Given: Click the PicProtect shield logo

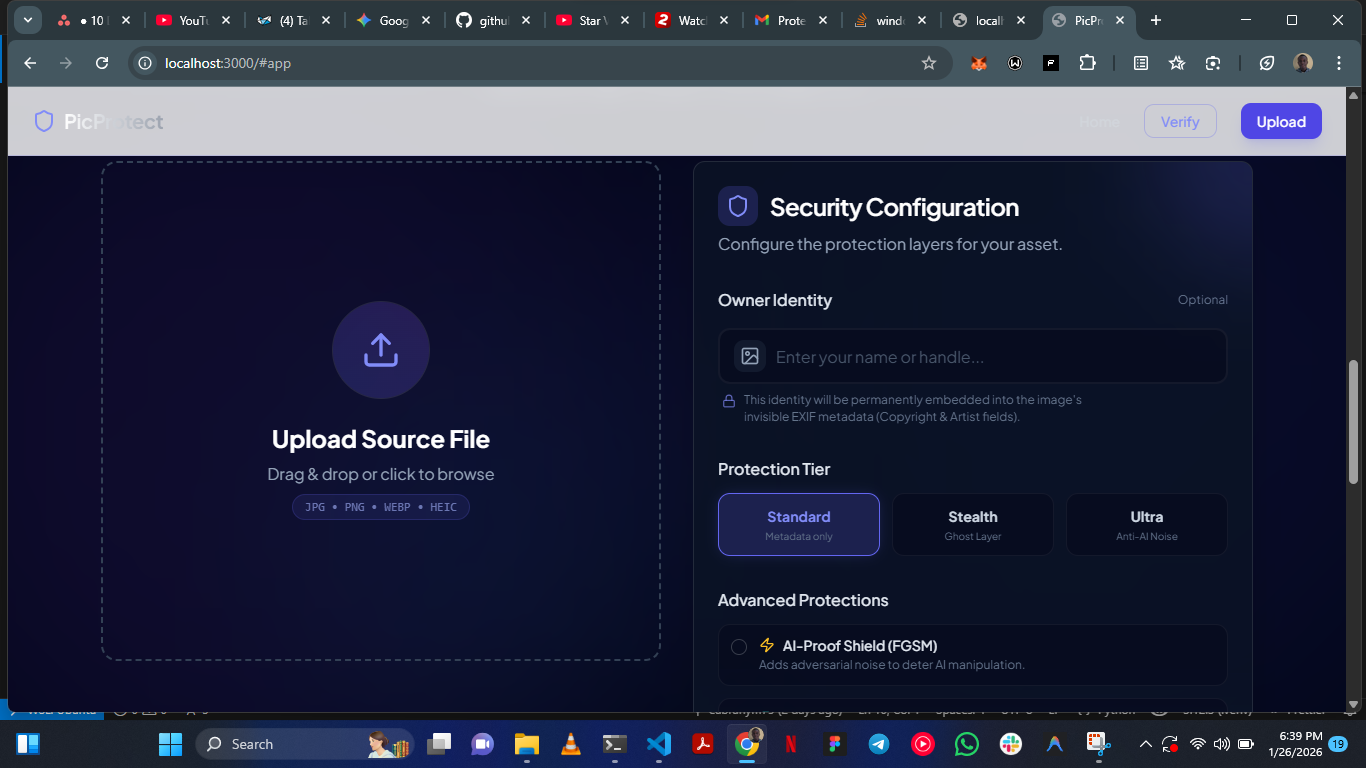Looking at the screenshot, I should [x=44, y=122].
